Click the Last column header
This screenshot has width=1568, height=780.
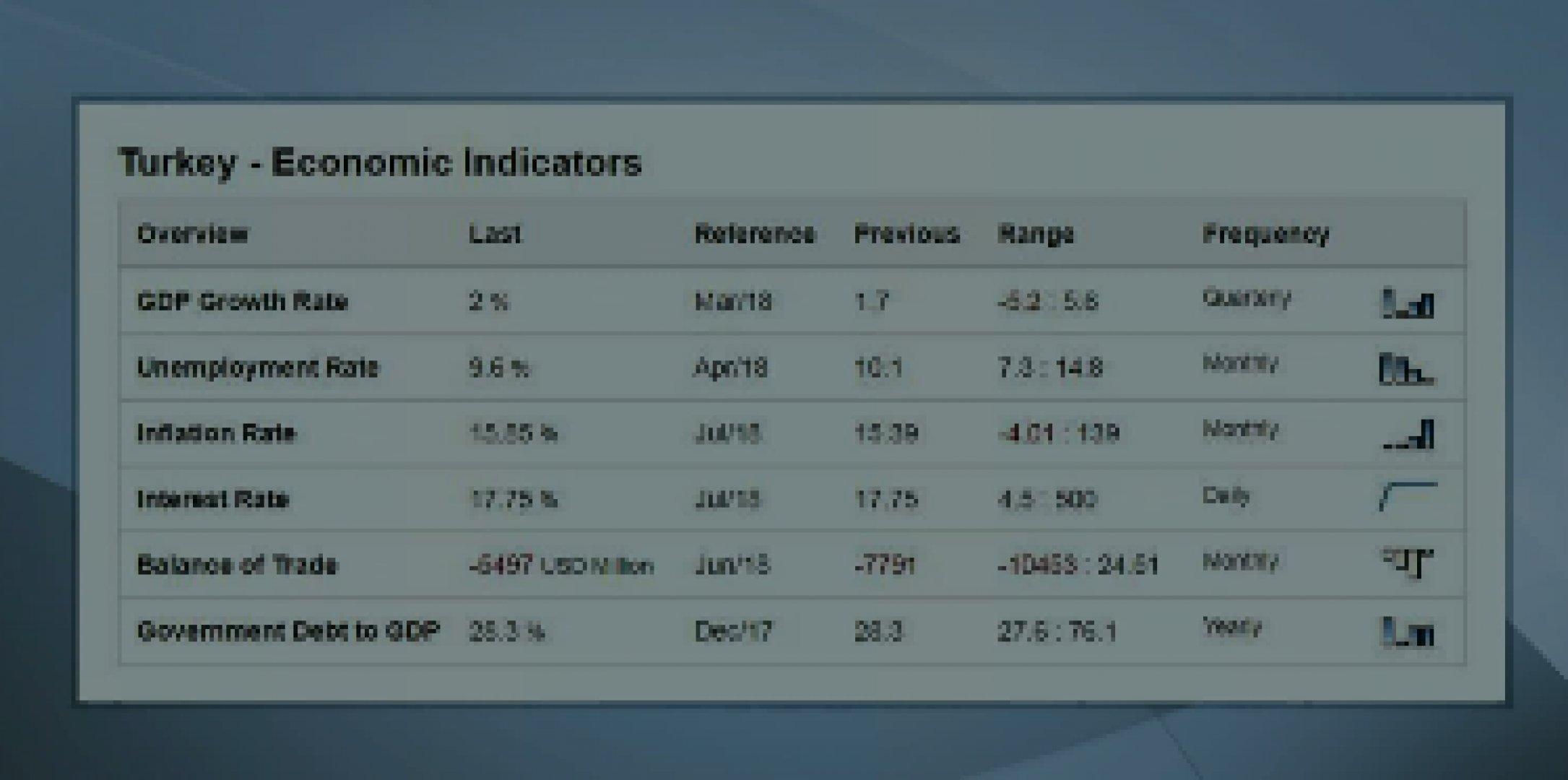coord(495,234)
